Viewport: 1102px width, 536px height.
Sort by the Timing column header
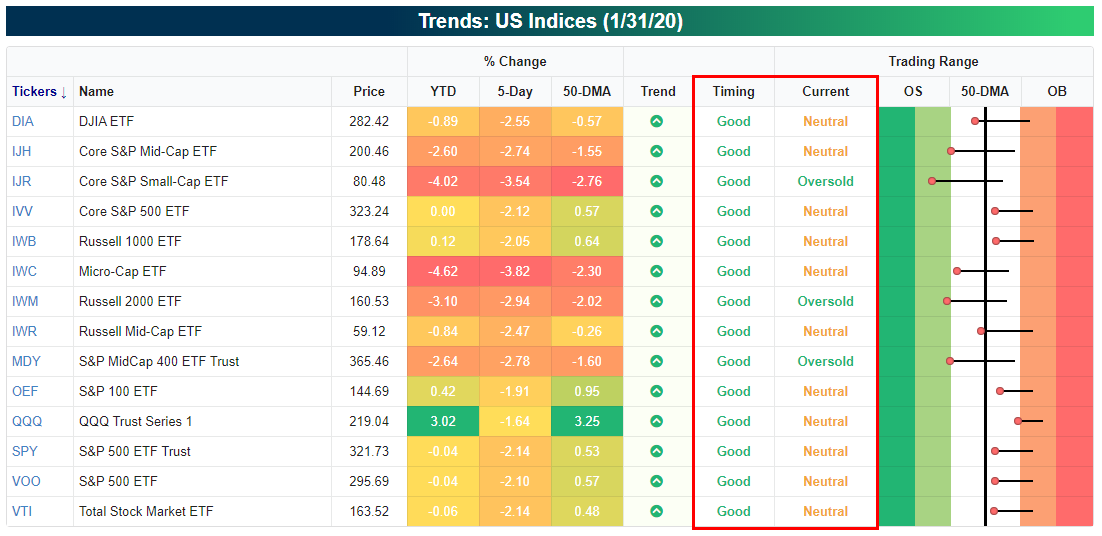pyautogui.click(x=733, y=91)
